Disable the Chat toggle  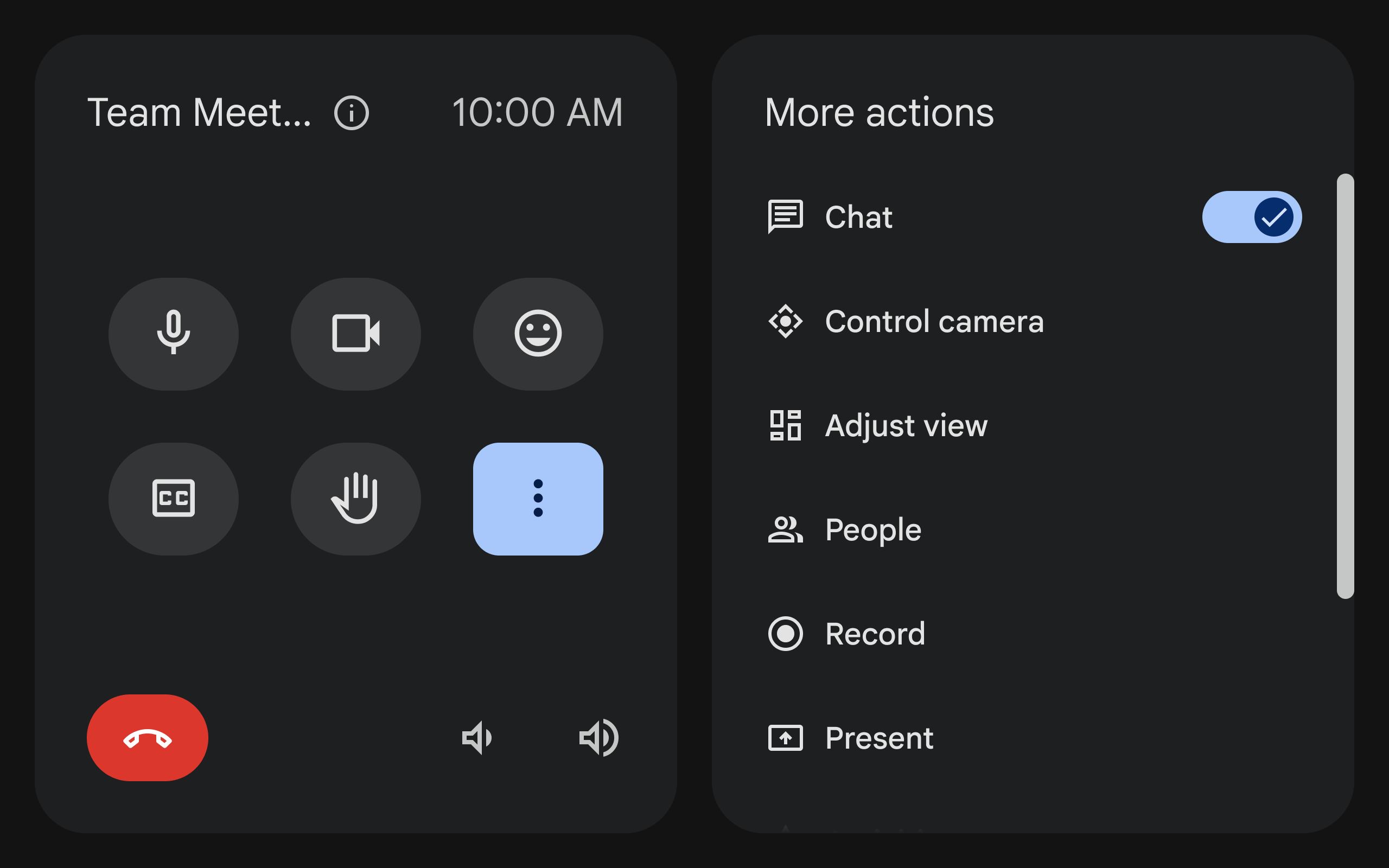click(x=1251, y=216)
